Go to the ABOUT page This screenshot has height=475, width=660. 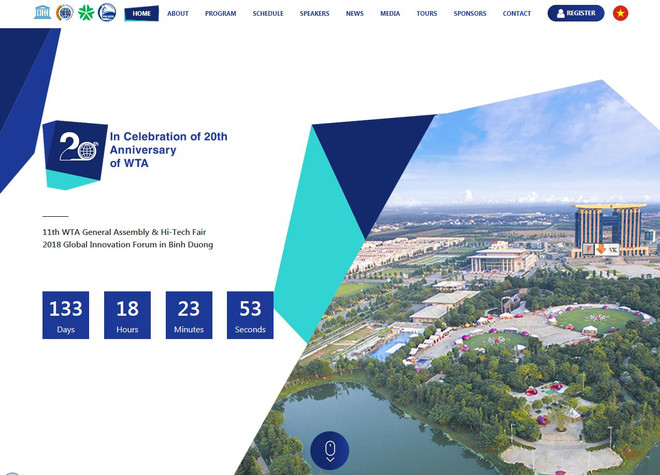(178, 14)
